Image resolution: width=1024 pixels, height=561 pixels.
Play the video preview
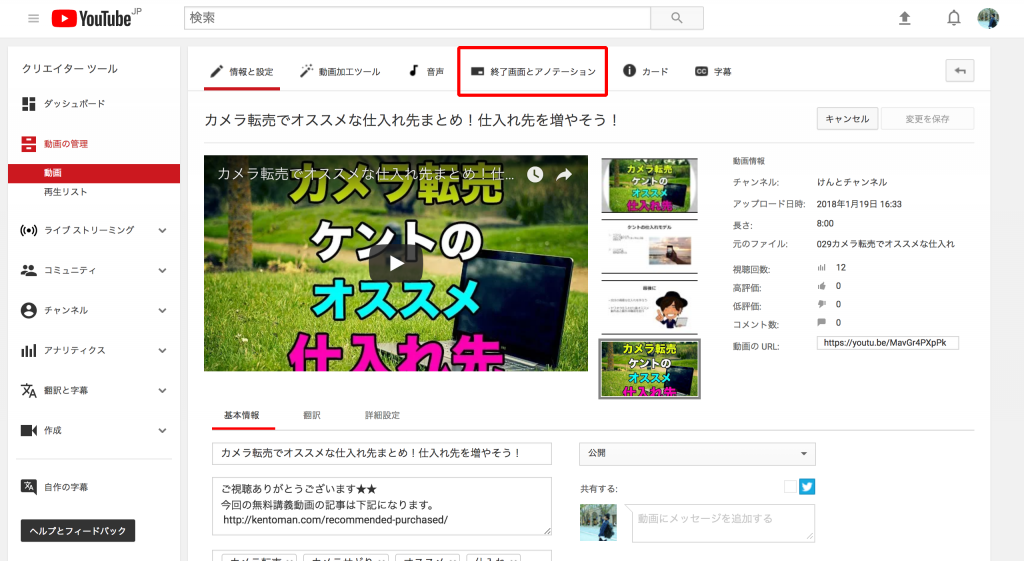tap(396, 263)
